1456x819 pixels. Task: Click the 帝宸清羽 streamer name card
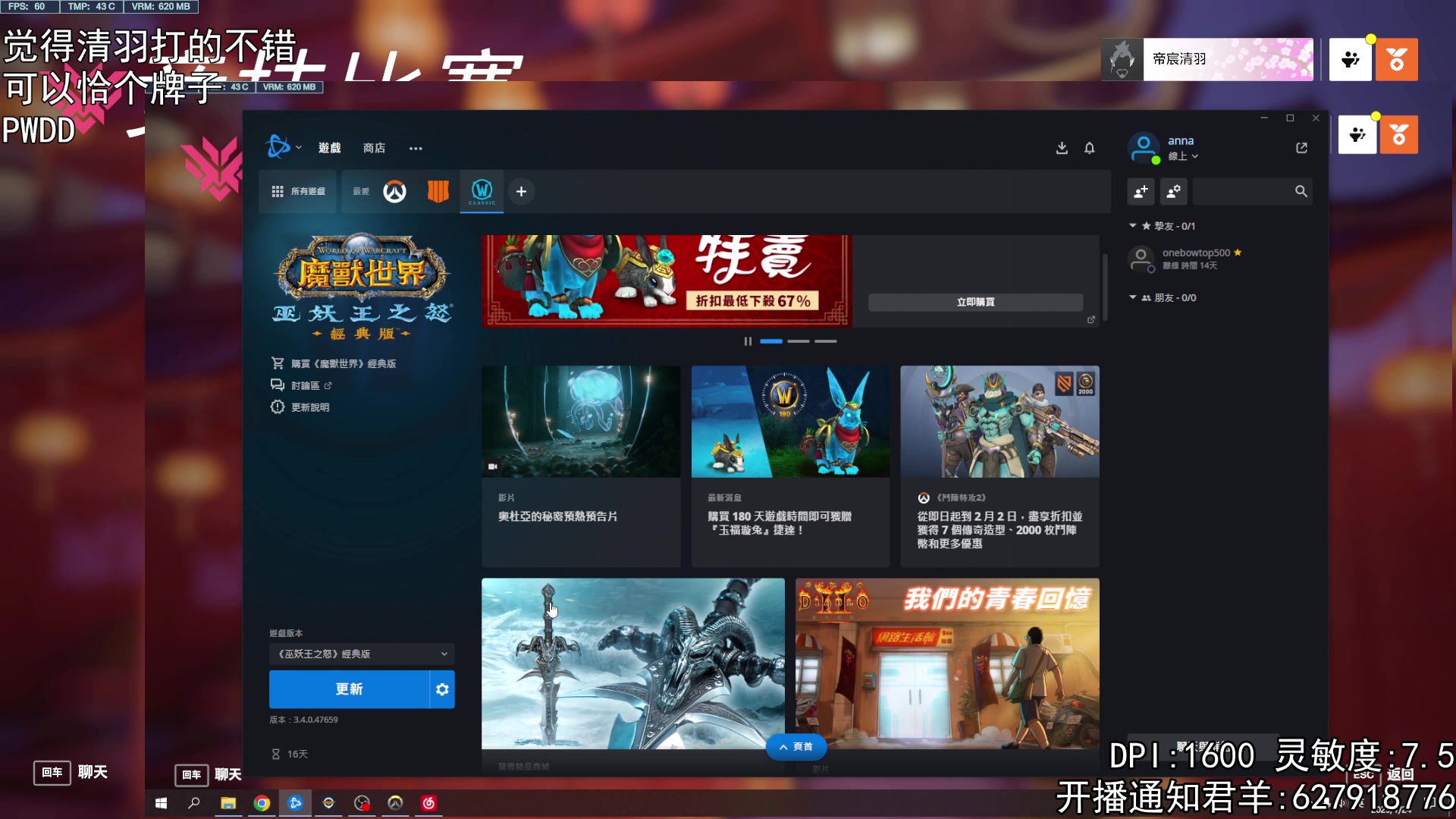pos(1207,59)
